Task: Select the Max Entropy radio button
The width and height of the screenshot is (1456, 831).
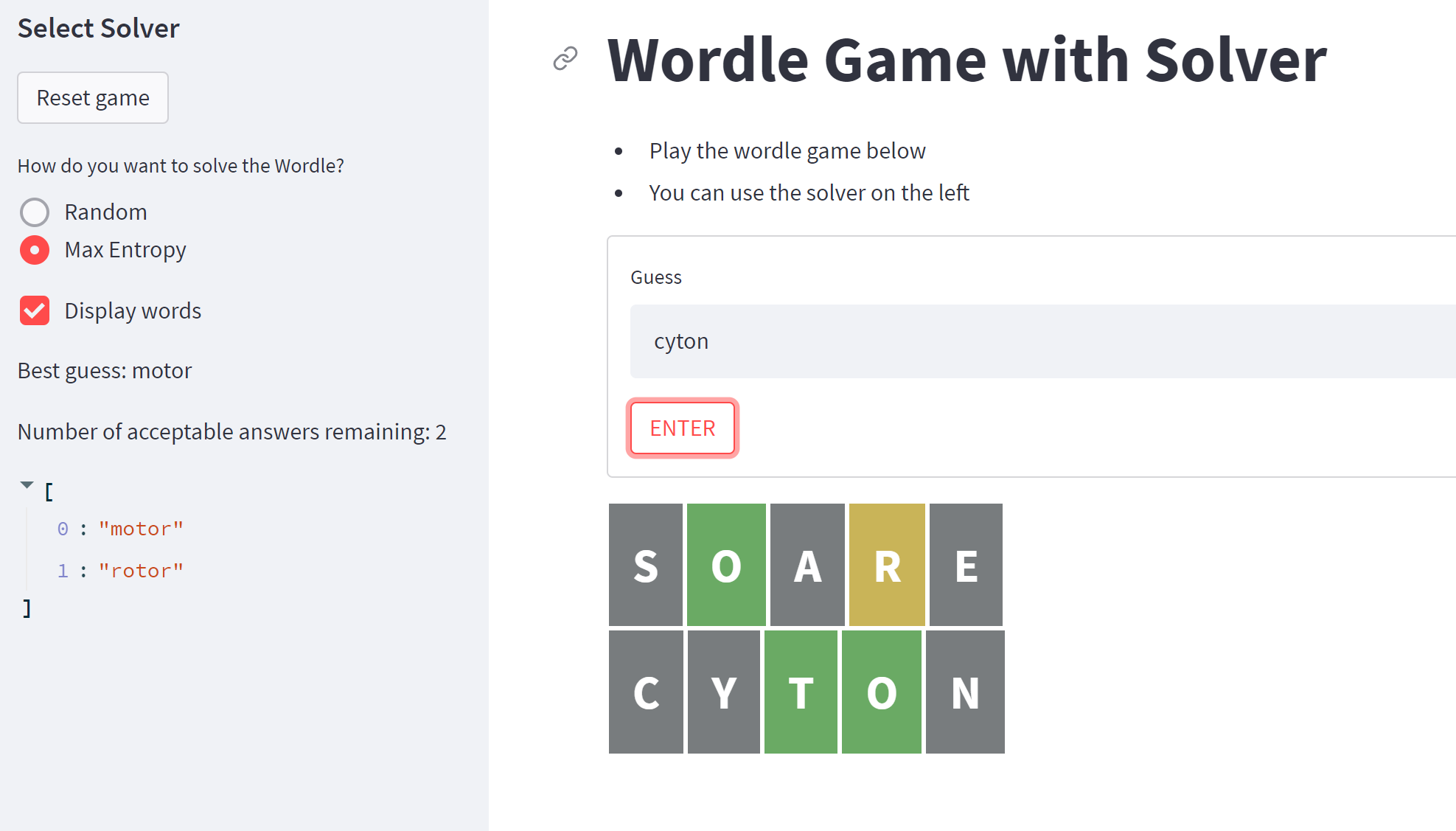Action: tap(35, 250)
